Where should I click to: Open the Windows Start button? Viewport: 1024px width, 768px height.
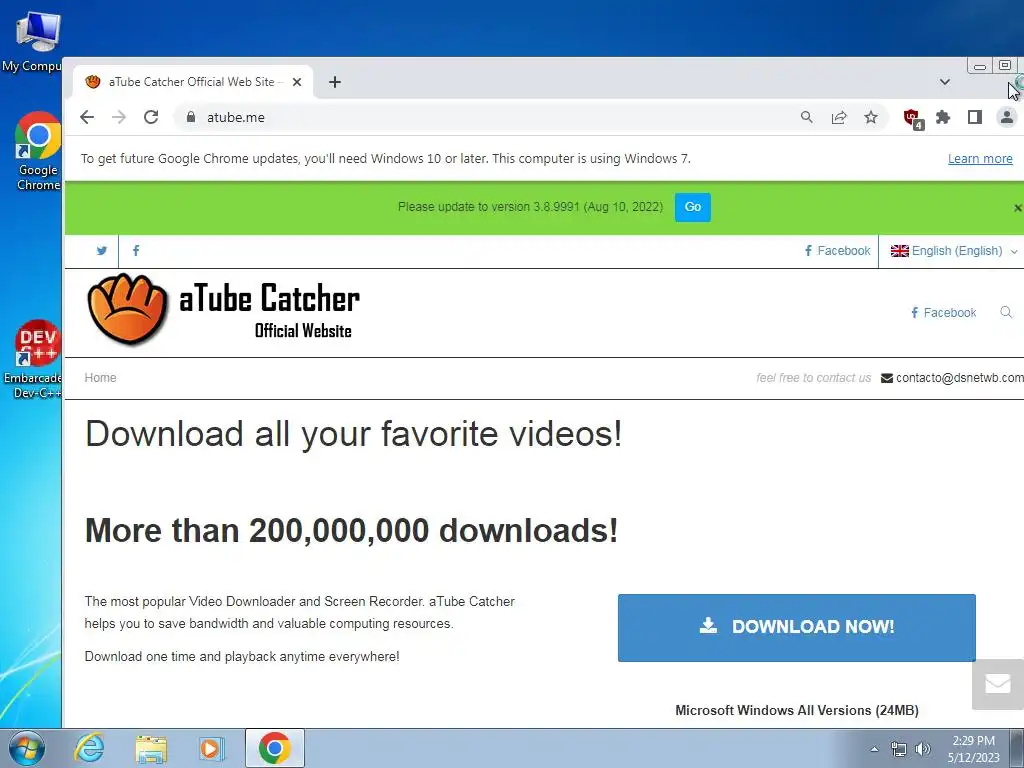[x=27, y=748]
